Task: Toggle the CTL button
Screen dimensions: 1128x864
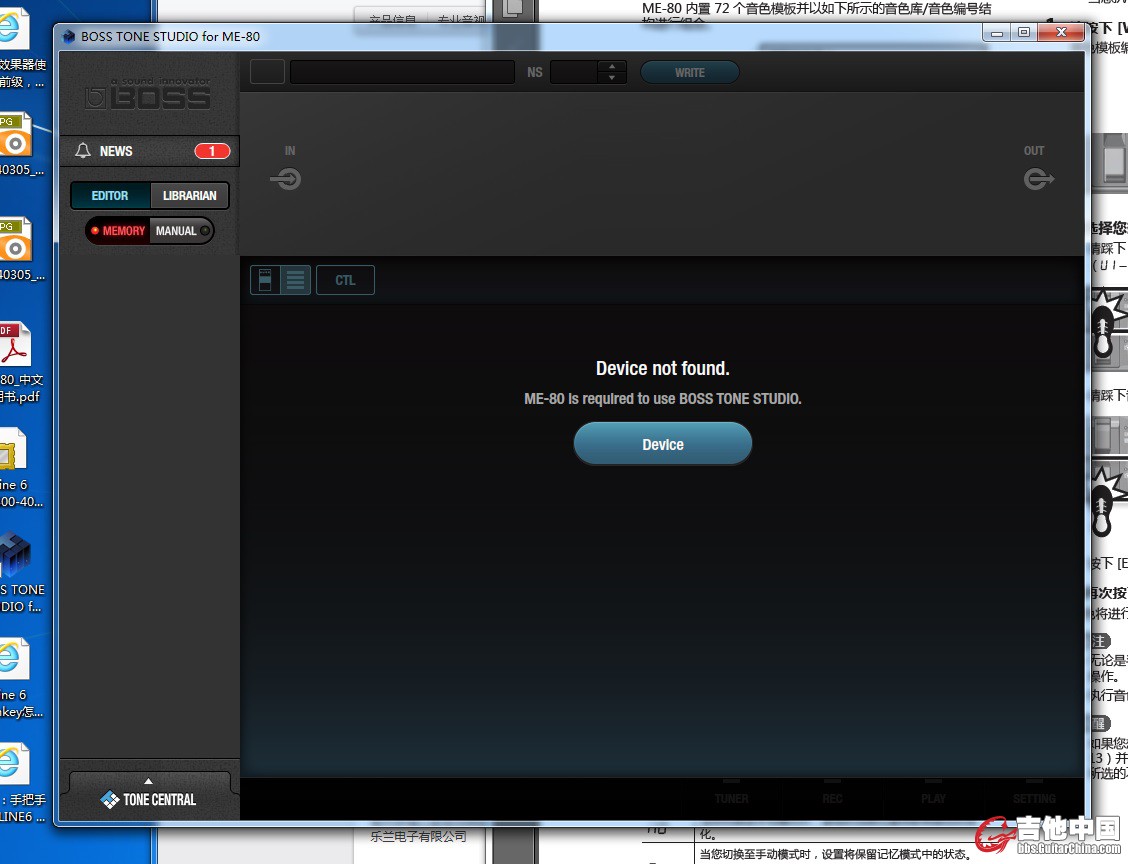Action: tap(345, 280)
